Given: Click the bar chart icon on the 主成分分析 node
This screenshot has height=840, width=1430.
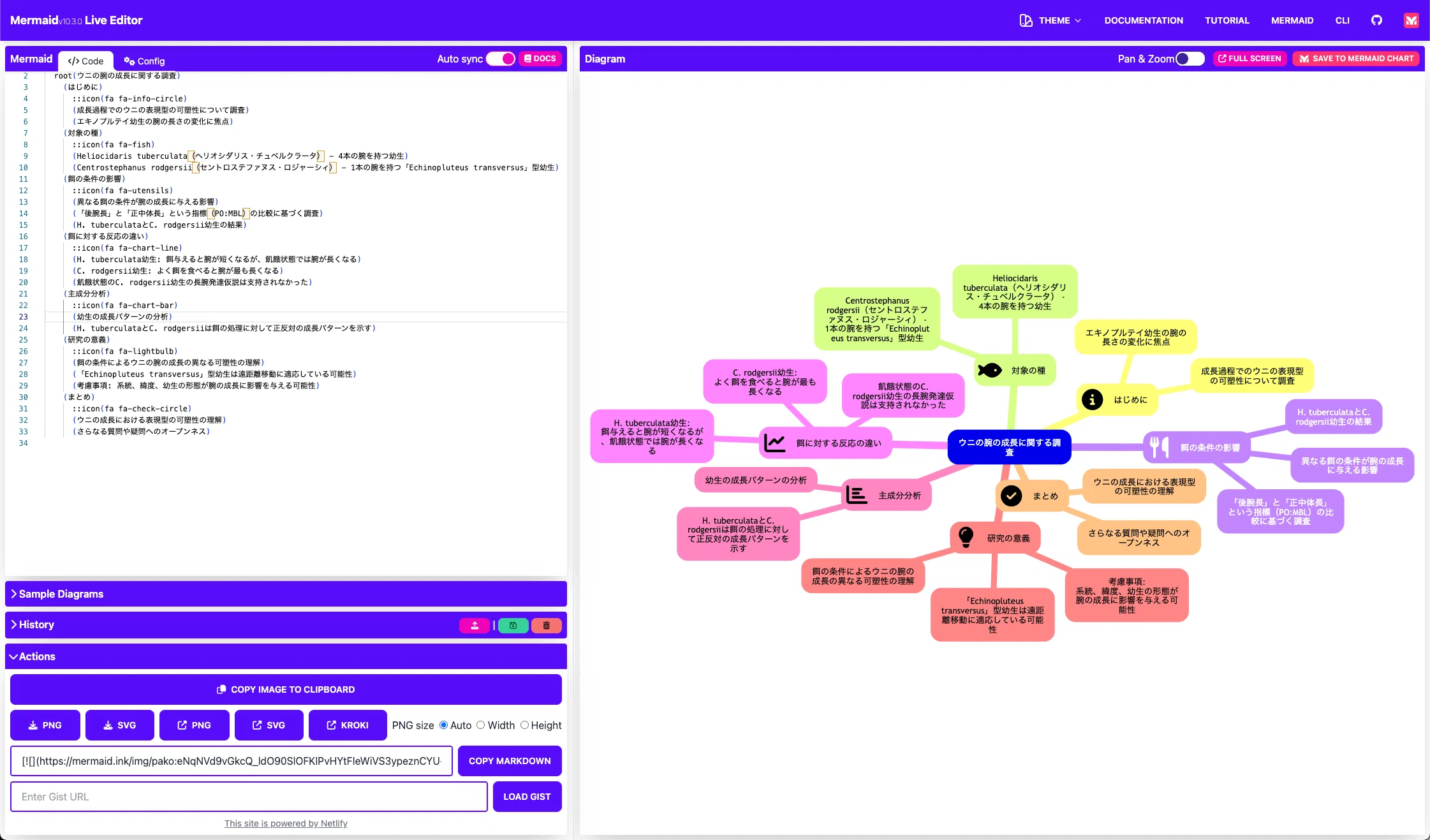Looking at the screenshot, I should 857,495.
